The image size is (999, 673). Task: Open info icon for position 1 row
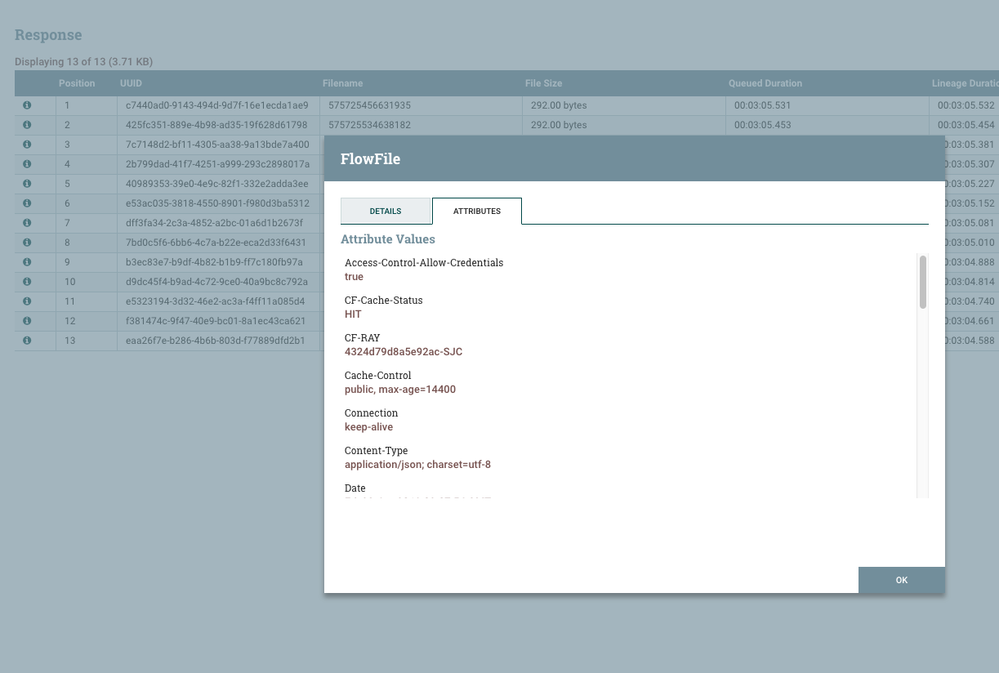[x=27, y=105]
